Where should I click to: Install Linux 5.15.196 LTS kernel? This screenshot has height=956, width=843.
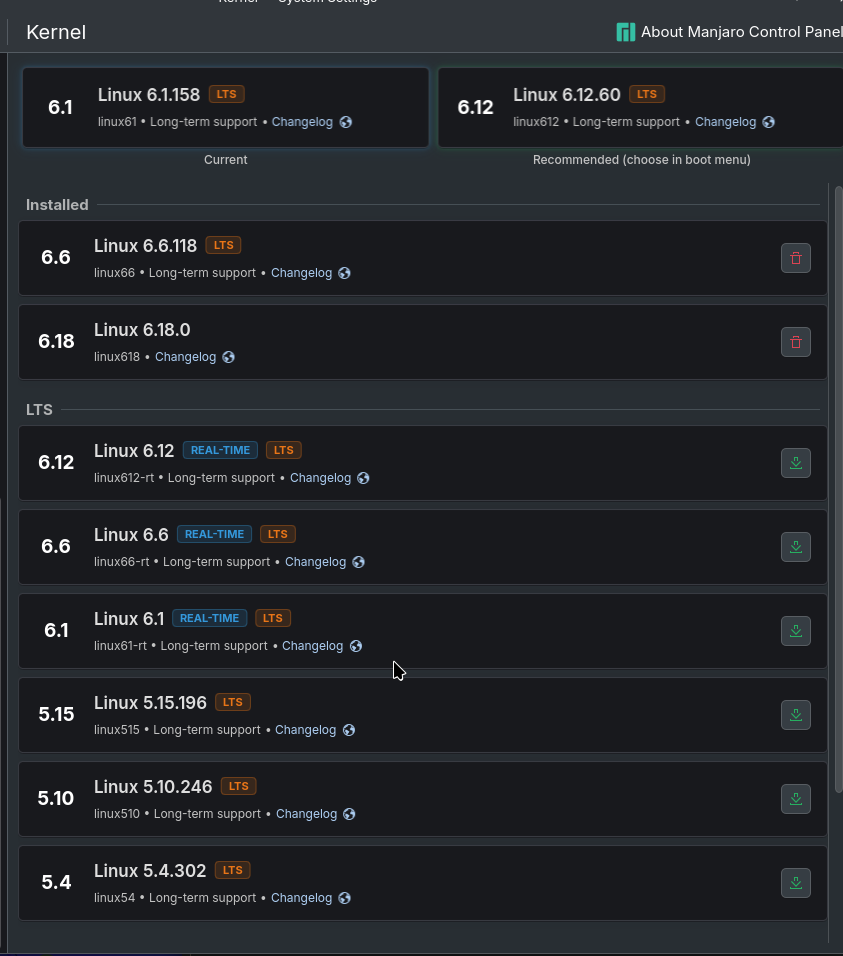pyautogui.click(x=795, y=715)
